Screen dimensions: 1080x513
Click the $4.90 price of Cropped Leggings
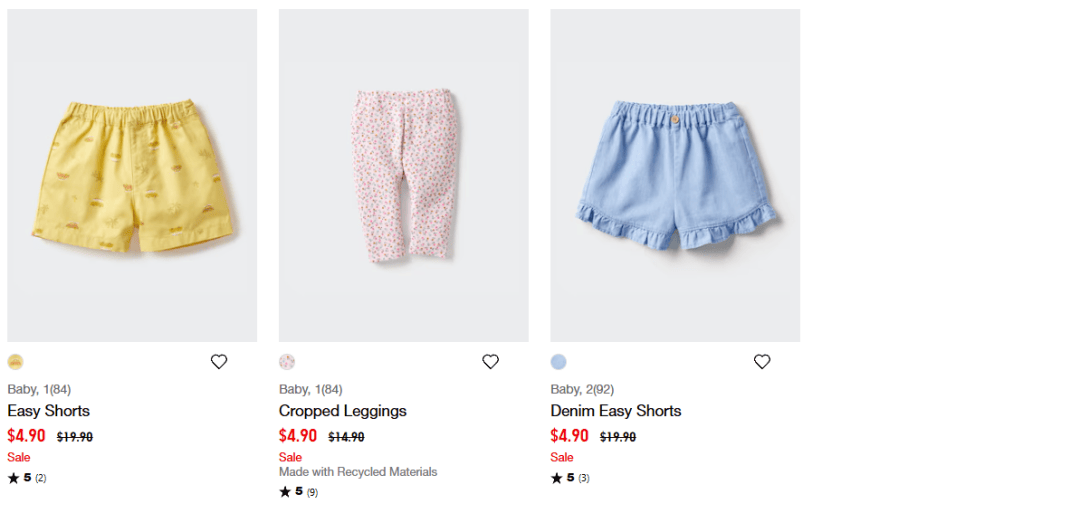(298, 436)
